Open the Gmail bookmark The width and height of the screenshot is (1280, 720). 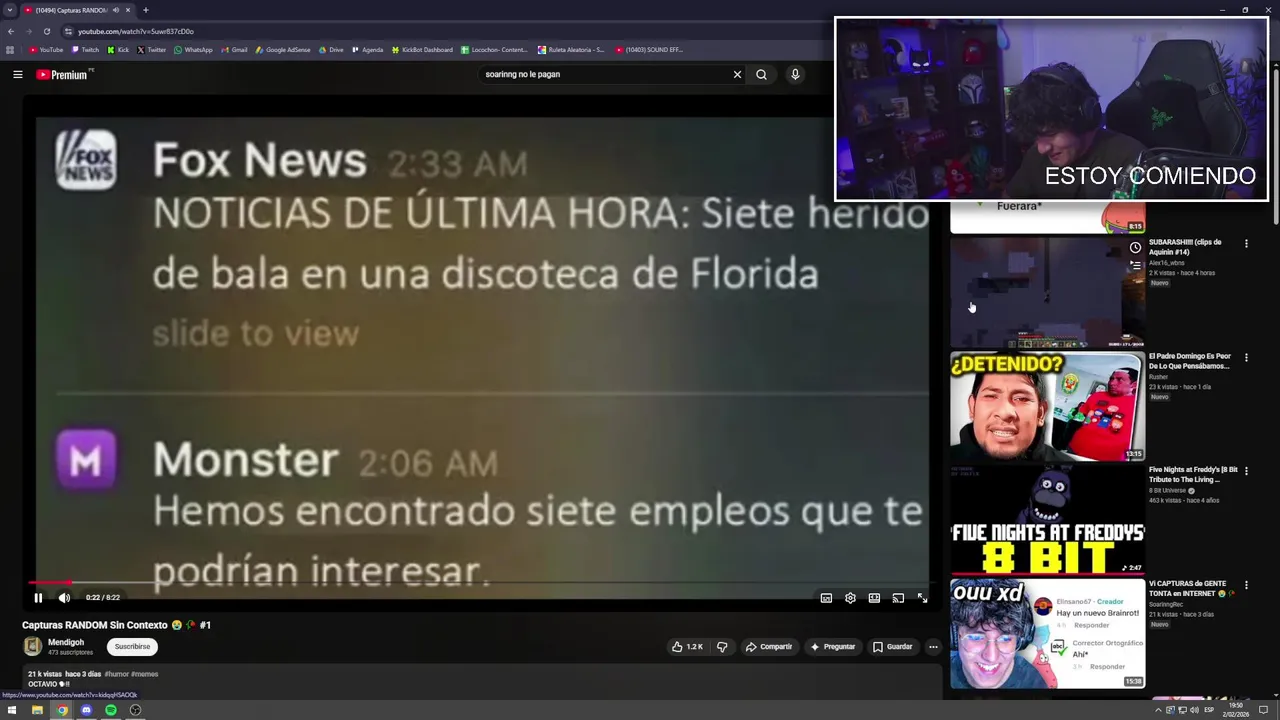click(234, 49)
